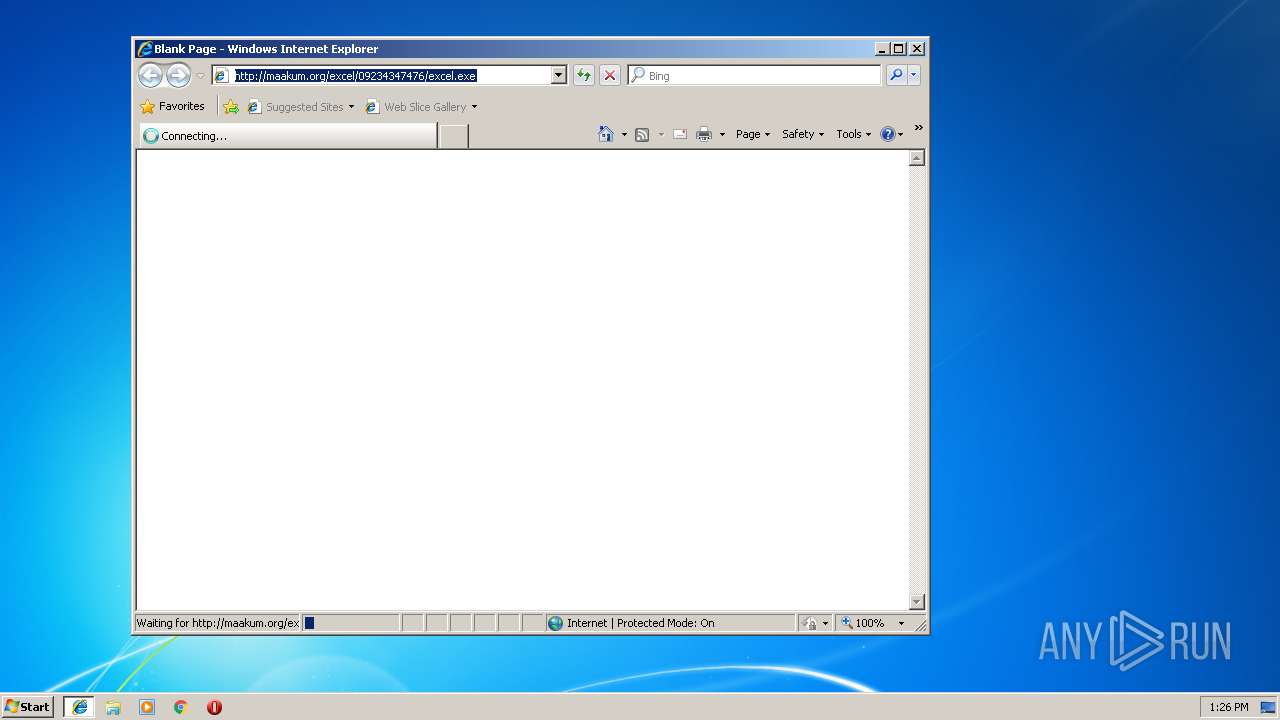Maximize the Internet Explorer window
Screen dimensions: 1280x720
click(x=899, y=48)
